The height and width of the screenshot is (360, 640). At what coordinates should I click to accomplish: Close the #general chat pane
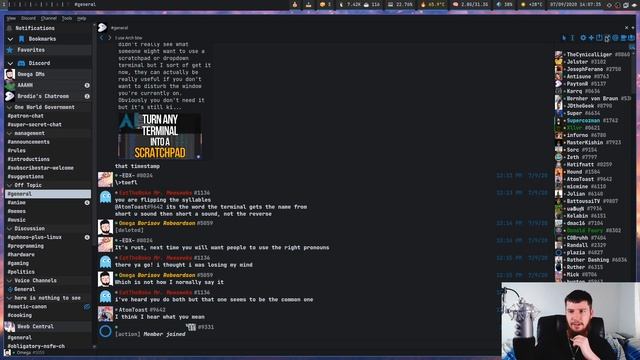pos(627,28)
